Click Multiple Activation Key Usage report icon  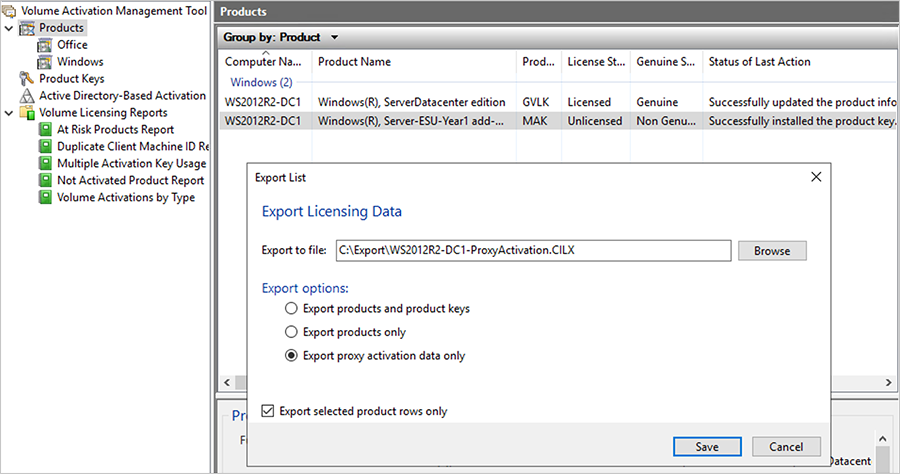(x=45, y=164)
